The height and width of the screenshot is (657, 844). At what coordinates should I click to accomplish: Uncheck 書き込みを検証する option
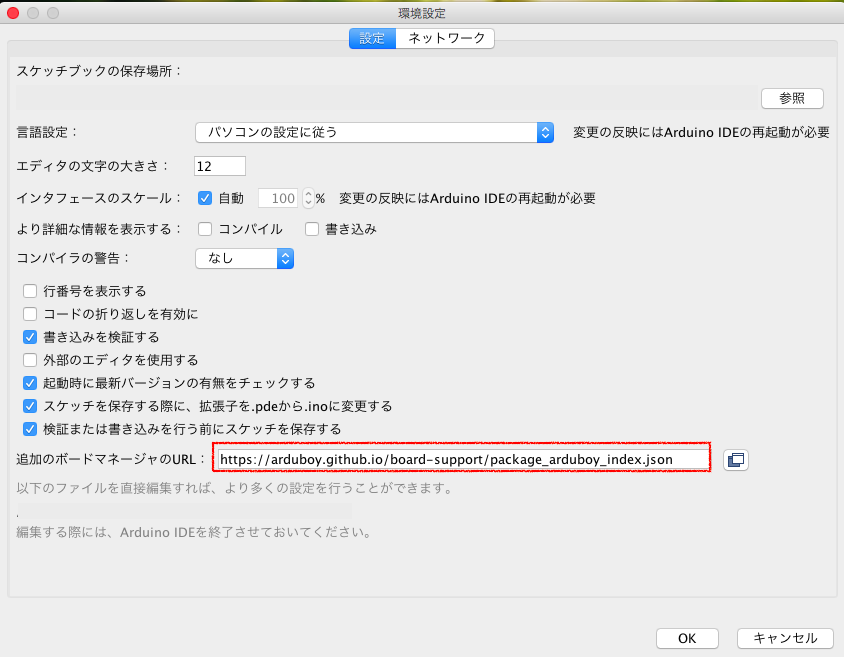click(x=30, y=337)
